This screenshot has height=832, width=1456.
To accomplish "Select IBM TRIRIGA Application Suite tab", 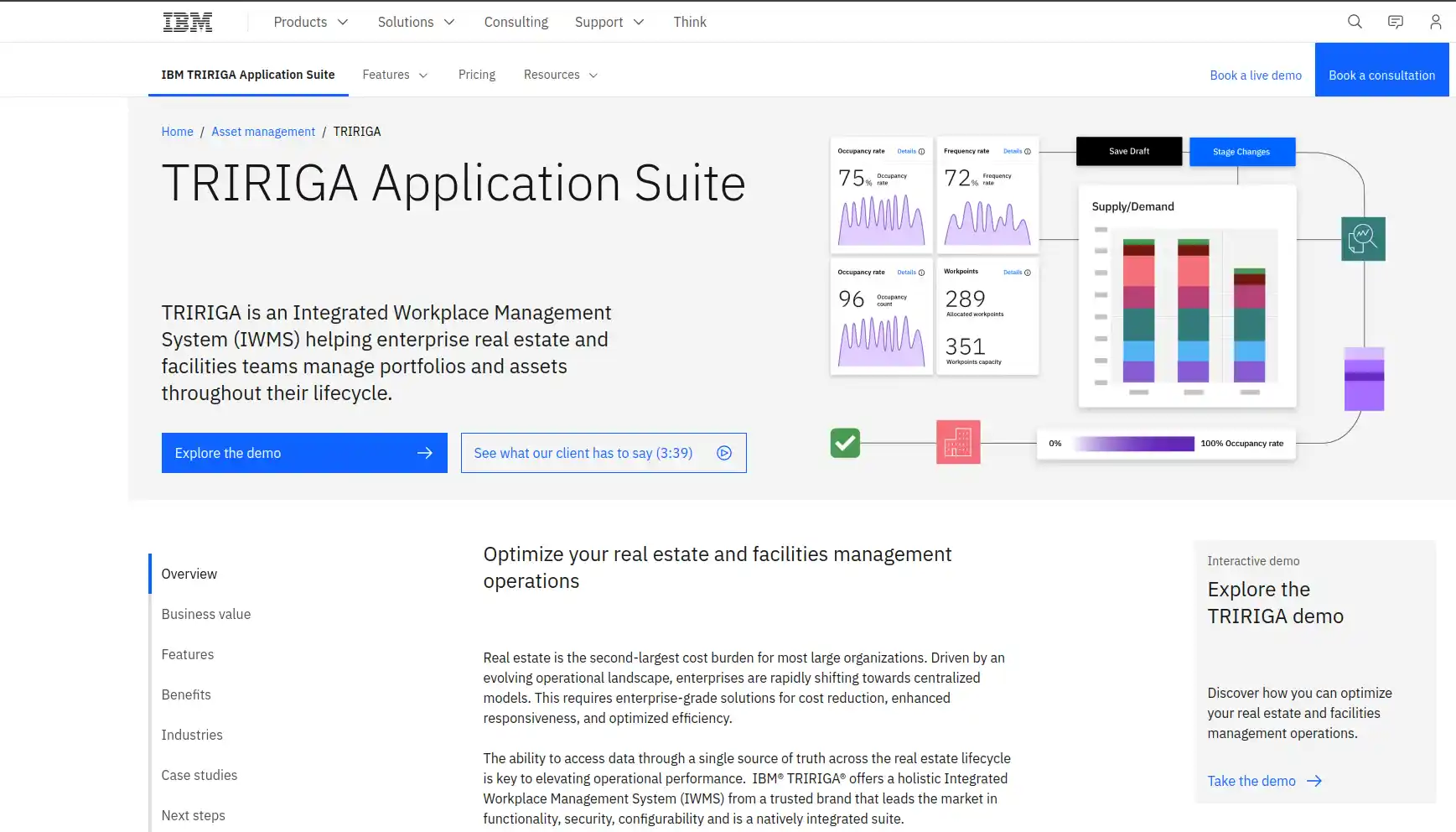I will 248,75.
